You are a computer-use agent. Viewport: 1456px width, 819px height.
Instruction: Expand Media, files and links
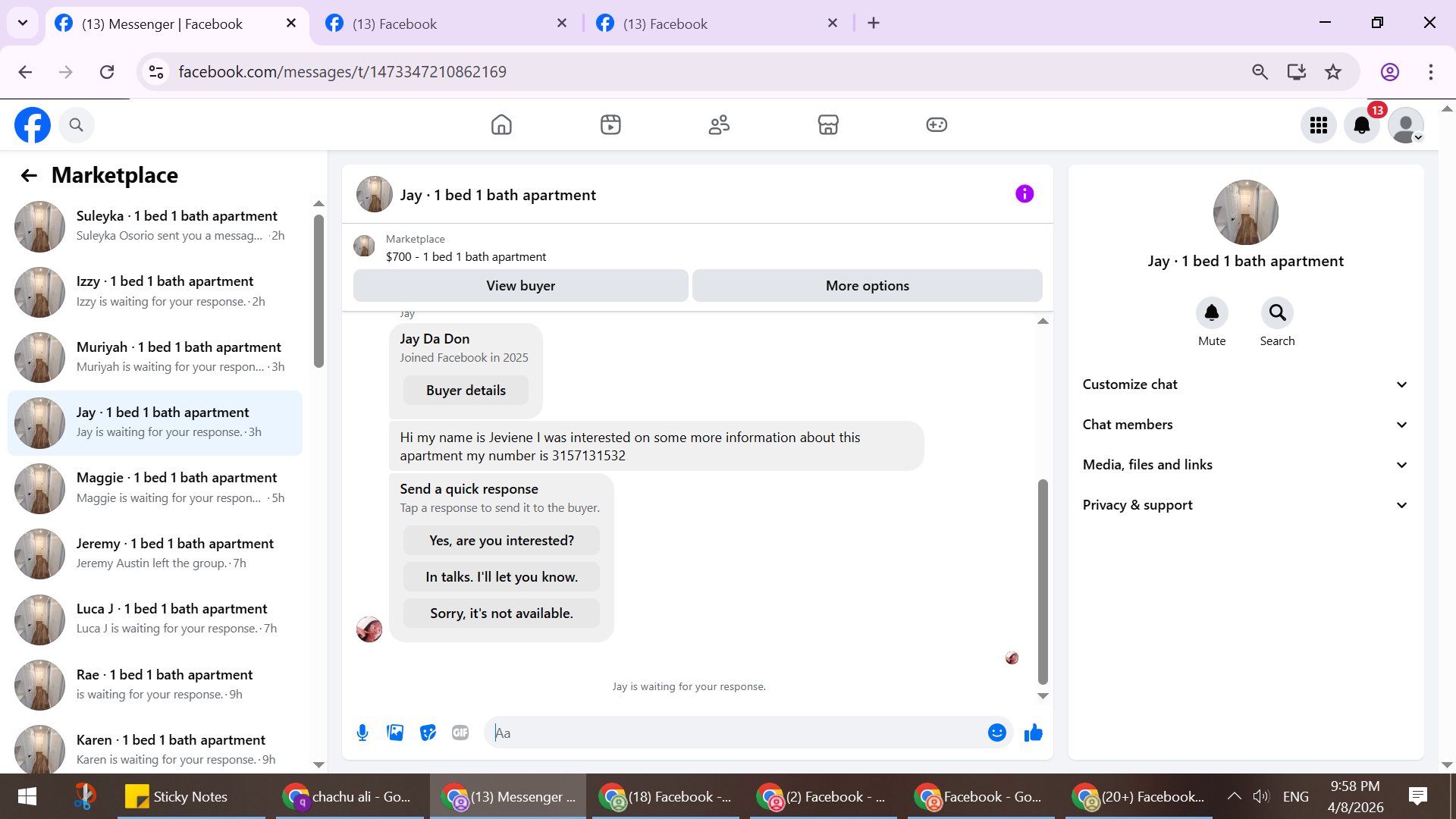pyautogui.click(x=1245, y=465)
